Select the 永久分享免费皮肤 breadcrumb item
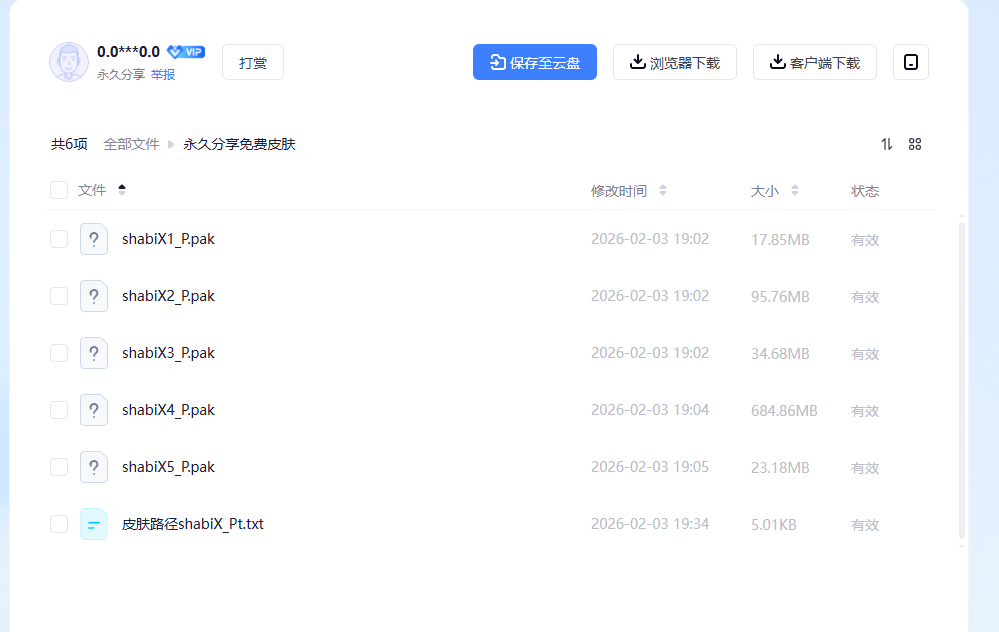This screenshot has width=999, height=632. tap(237, 144)
